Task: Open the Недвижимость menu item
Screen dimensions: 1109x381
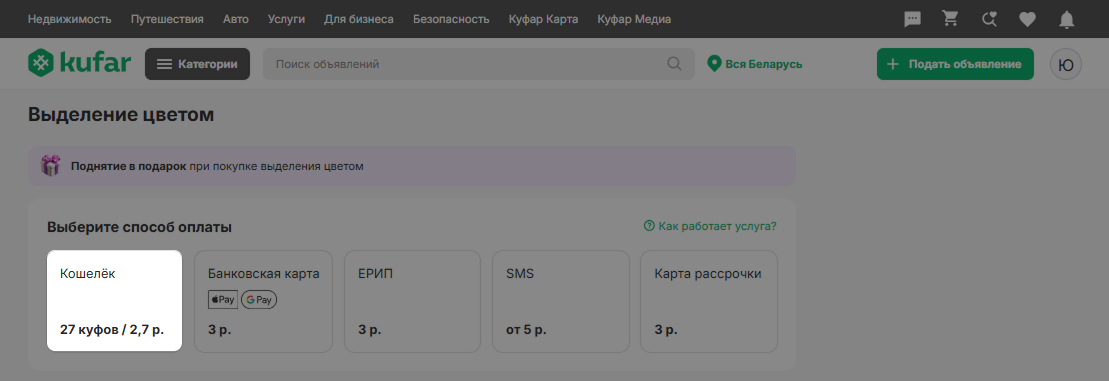Action: [69, 19]
